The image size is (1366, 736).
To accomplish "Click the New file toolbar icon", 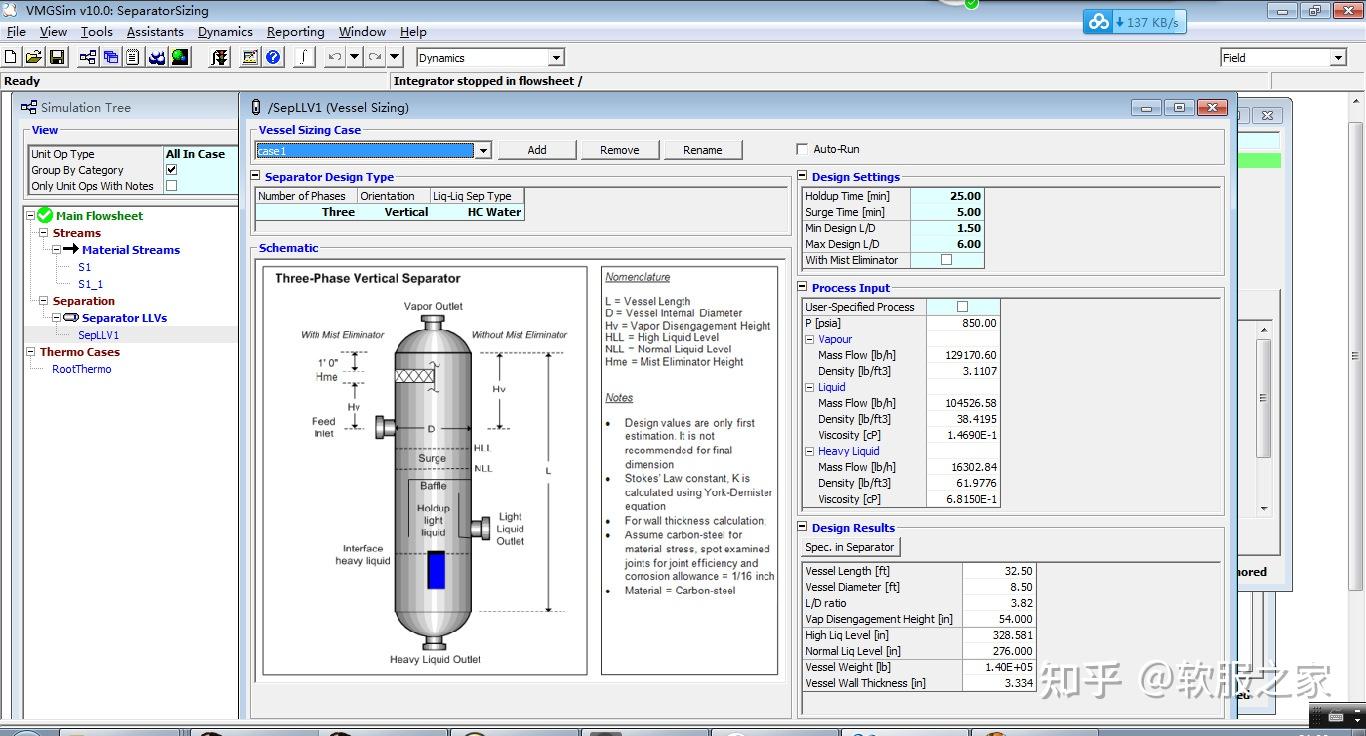I will tap(11, 58).
